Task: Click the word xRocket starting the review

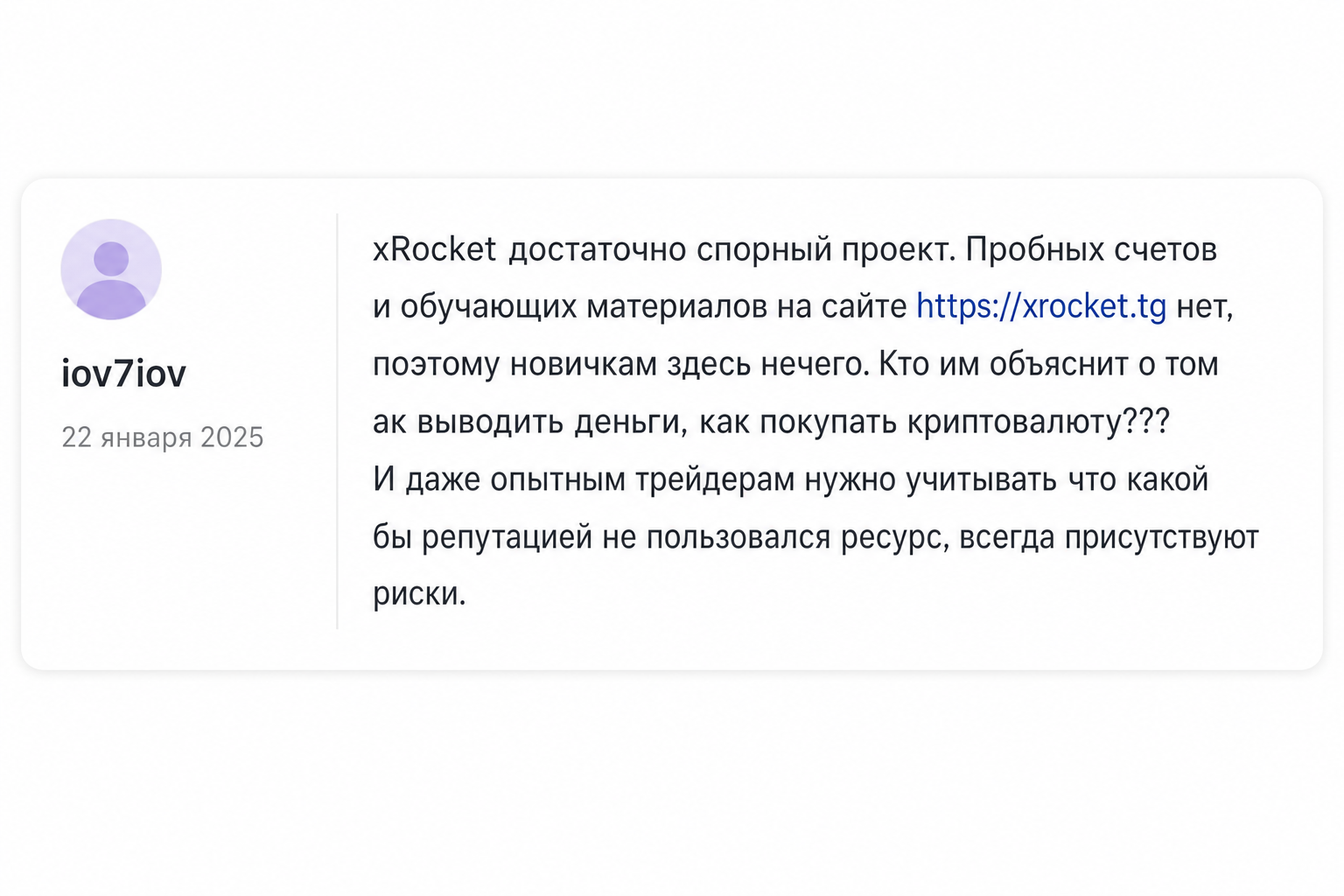Action: (434, 249)
